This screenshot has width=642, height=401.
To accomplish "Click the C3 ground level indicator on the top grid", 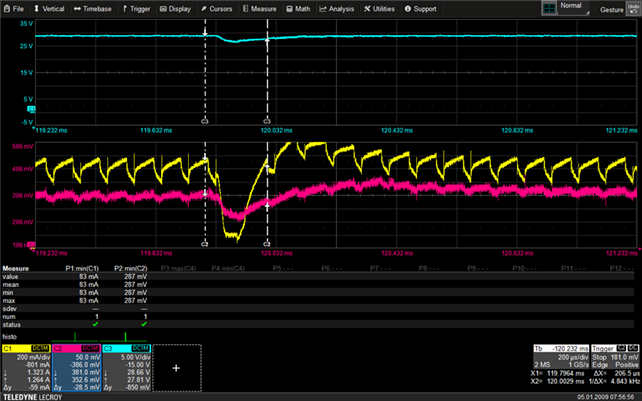I will 31,109.
